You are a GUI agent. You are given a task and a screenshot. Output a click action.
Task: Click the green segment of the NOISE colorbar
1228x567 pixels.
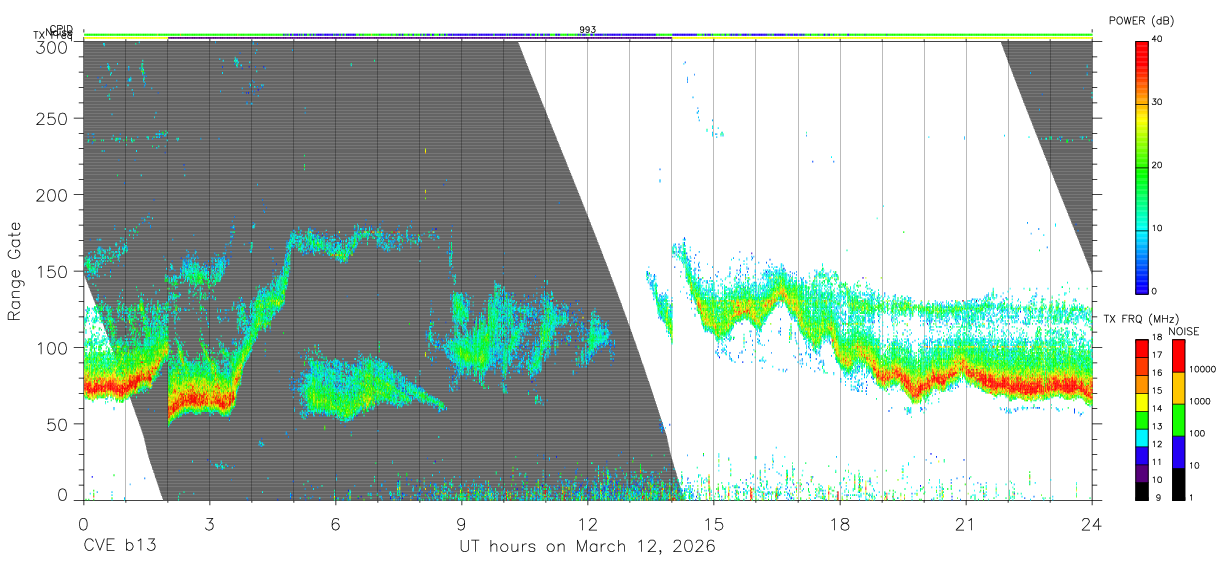click(x=1178, y=420)
